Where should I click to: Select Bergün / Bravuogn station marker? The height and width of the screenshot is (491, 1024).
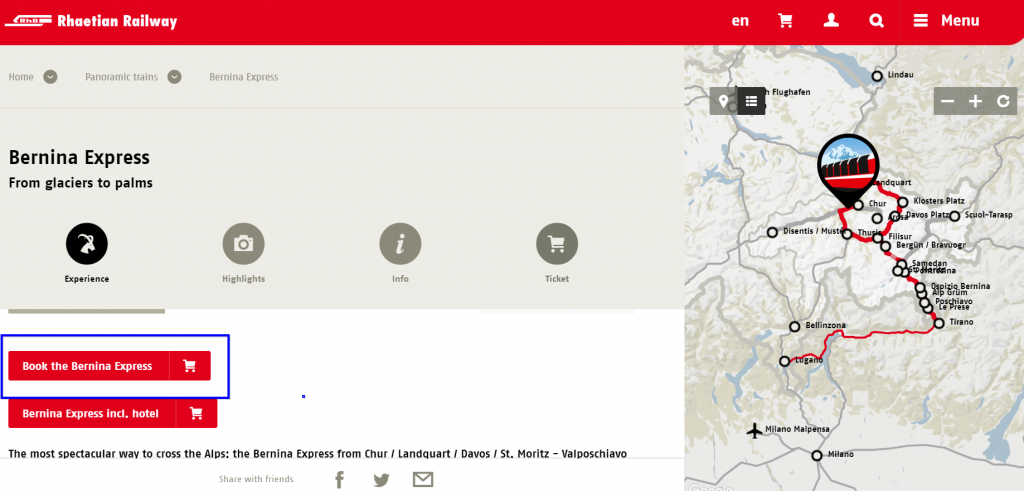point(886,246)
